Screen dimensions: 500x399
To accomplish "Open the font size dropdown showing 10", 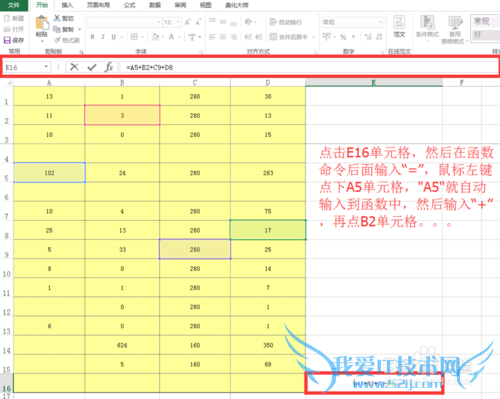I will click(179, 22).
